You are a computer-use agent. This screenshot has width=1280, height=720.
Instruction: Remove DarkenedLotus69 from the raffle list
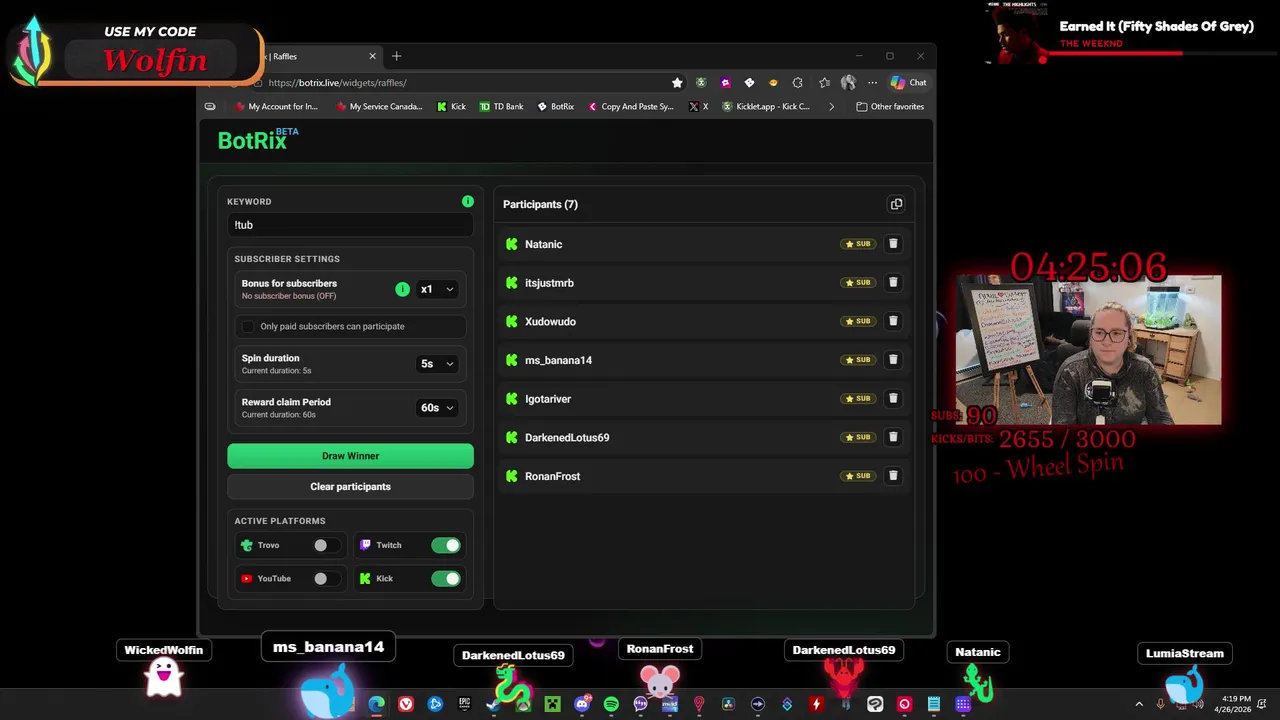(x=893, y=437)
